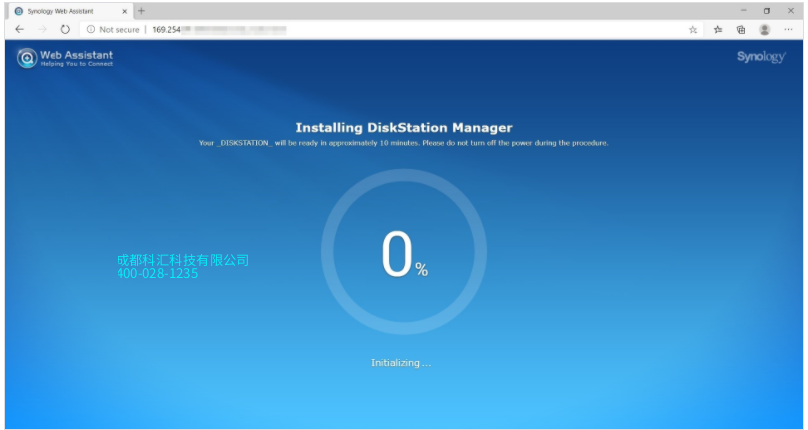Screen dimensions: 808x430
Task: Click the address bar showing 169.254
Action: point(392,29)
